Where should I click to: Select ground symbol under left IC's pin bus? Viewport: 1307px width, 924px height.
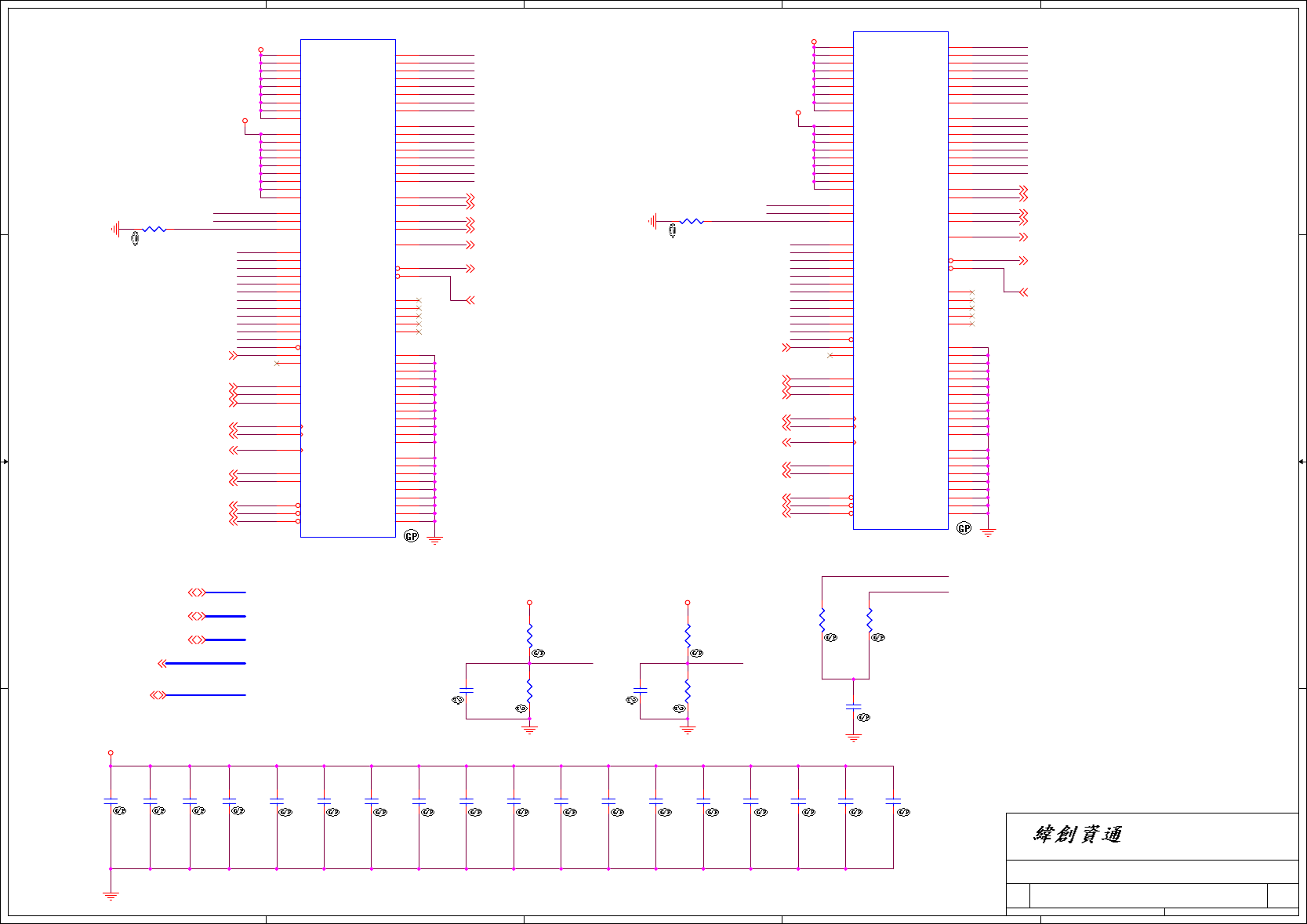[x=435, y=541]
